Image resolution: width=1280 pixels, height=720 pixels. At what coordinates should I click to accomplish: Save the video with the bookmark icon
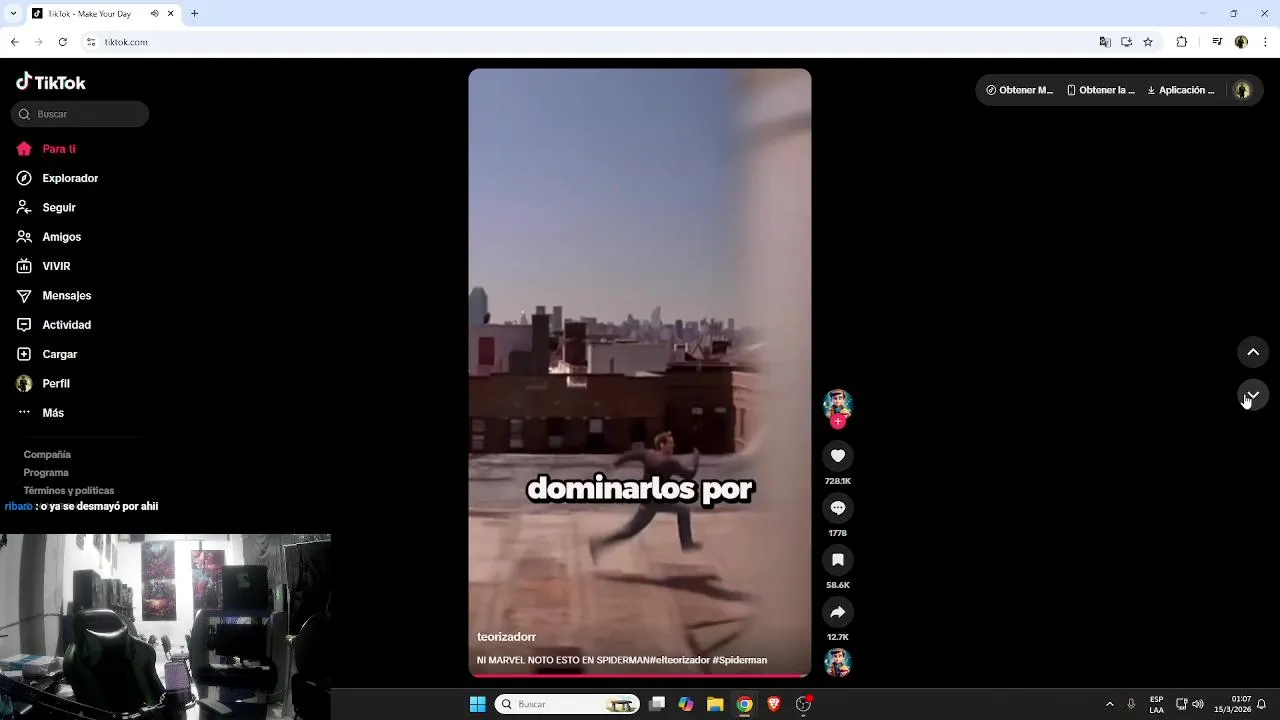pyautogui.click(x=838, y=560)
